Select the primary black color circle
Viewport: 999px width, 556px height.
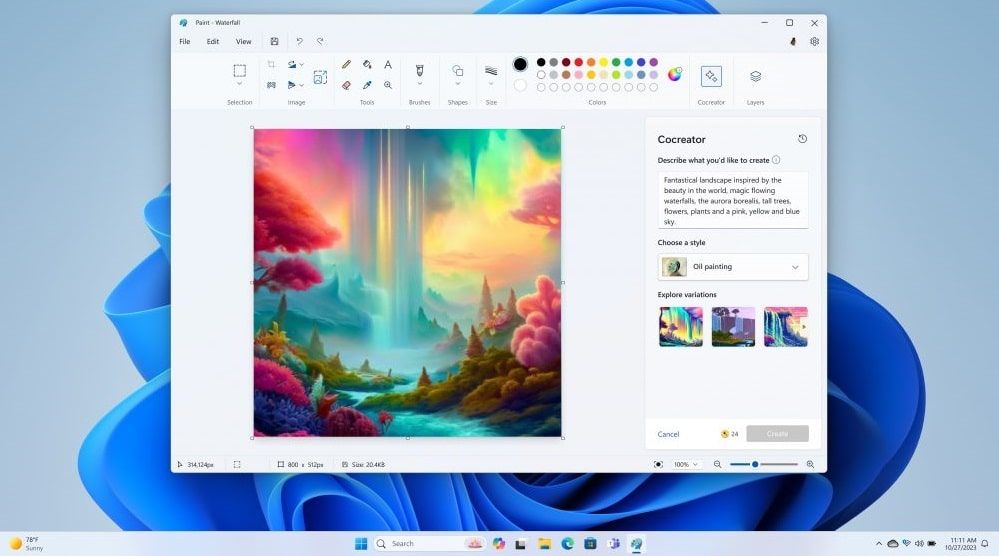[x=520, y=64]
